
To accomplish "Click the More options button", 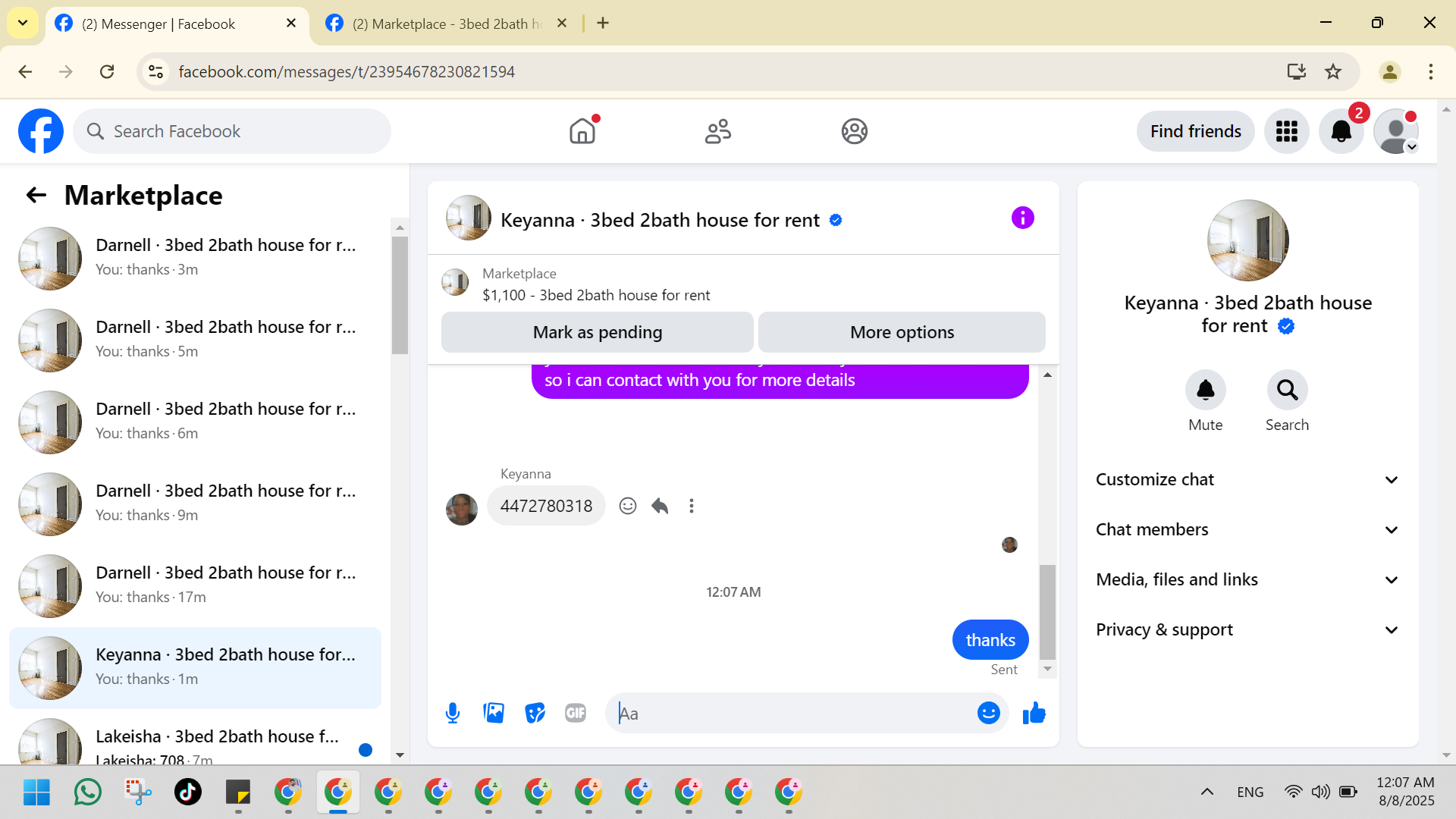I will 902,332.
